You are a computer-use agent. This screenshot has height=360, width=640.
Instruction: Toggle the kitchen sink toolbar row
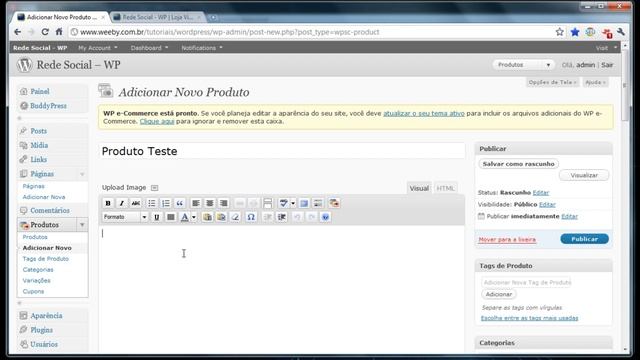[x=318, y=203]
